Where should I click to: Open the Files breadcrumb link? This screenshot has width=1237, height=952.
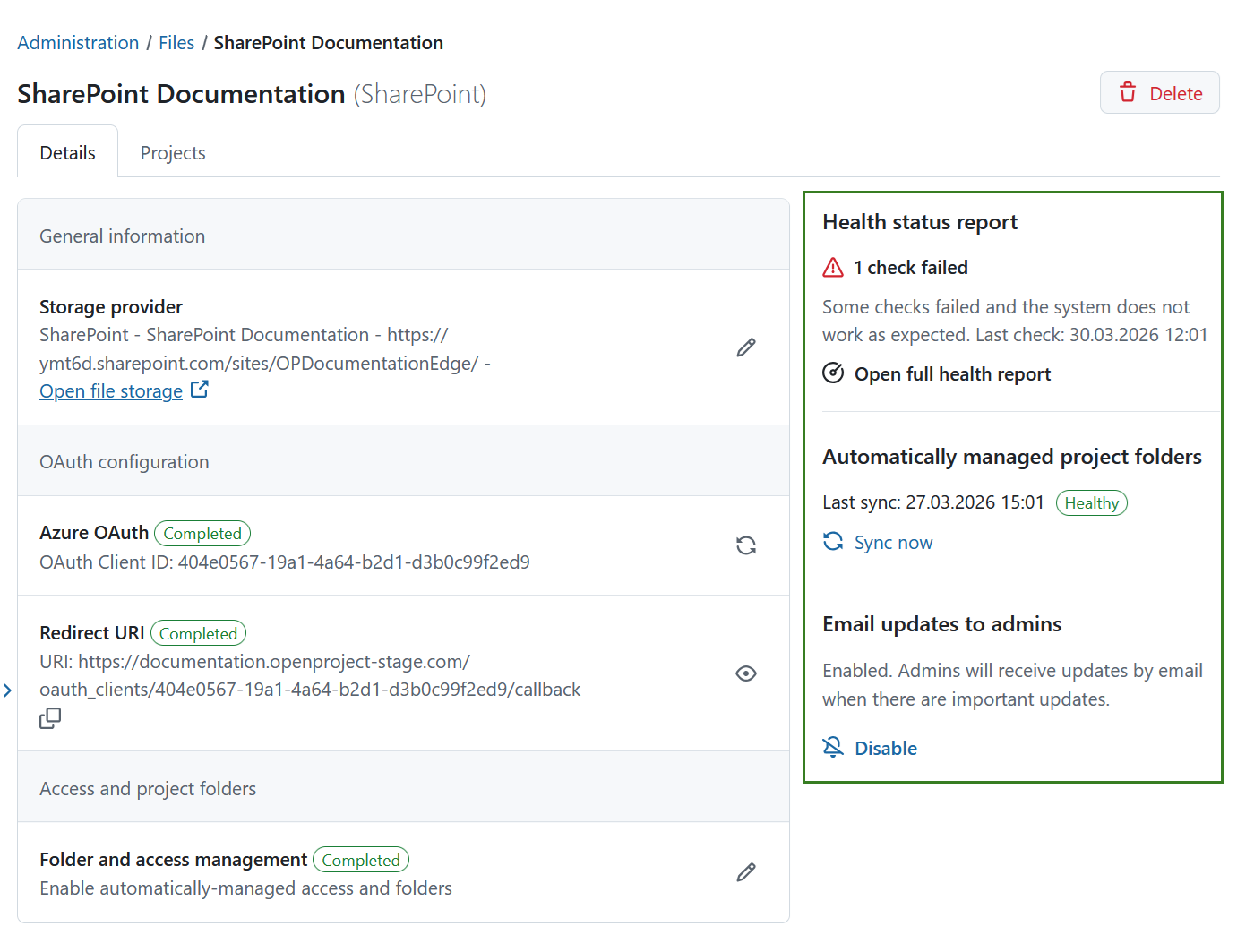(x=176, y=42)
